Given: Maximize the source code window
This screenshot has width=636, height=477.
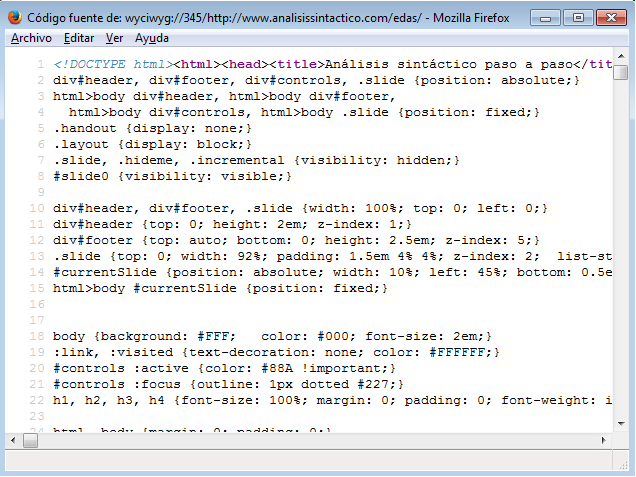Looking at the screenshot, I should 576,17.
